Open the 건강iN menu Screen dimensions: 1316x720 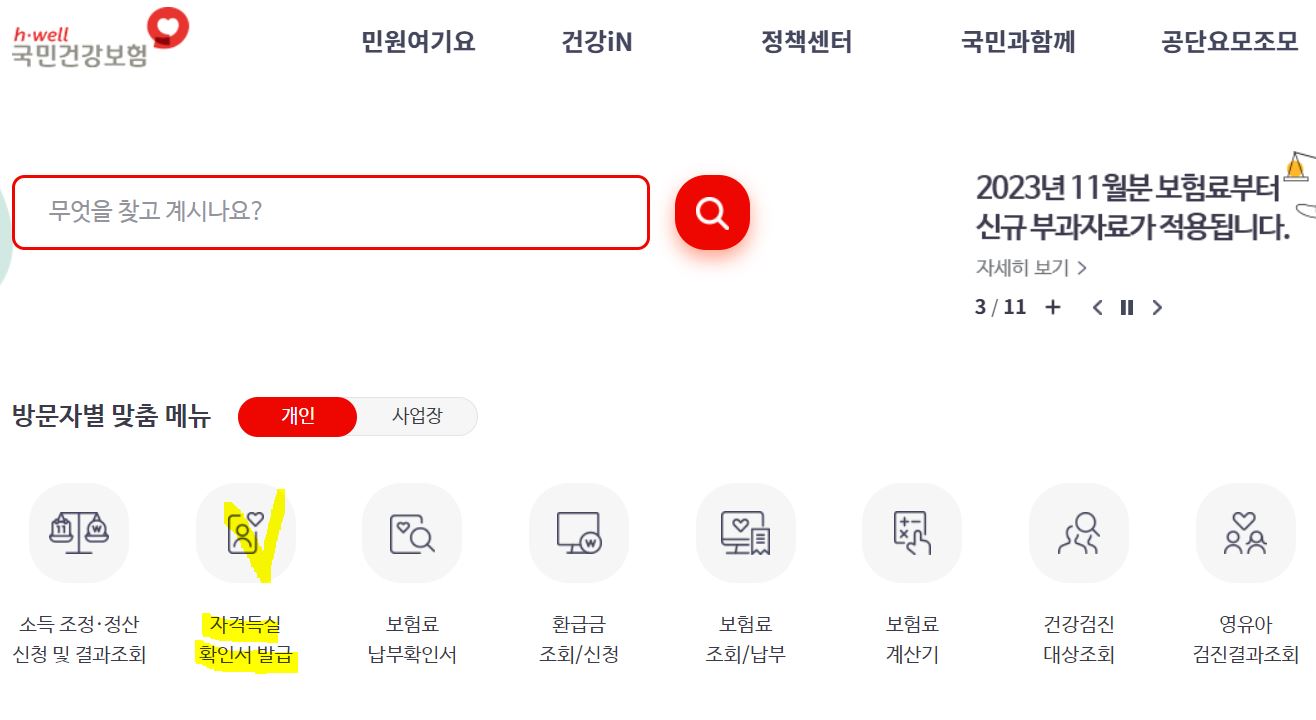click(x=597, y=42)
